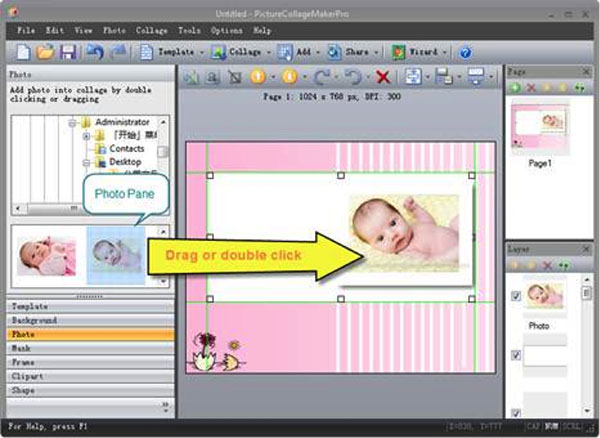The height and width of the screenshot is (438, 600).
Task: Toggle the bottom layer's checkbox
Action: 516,411
